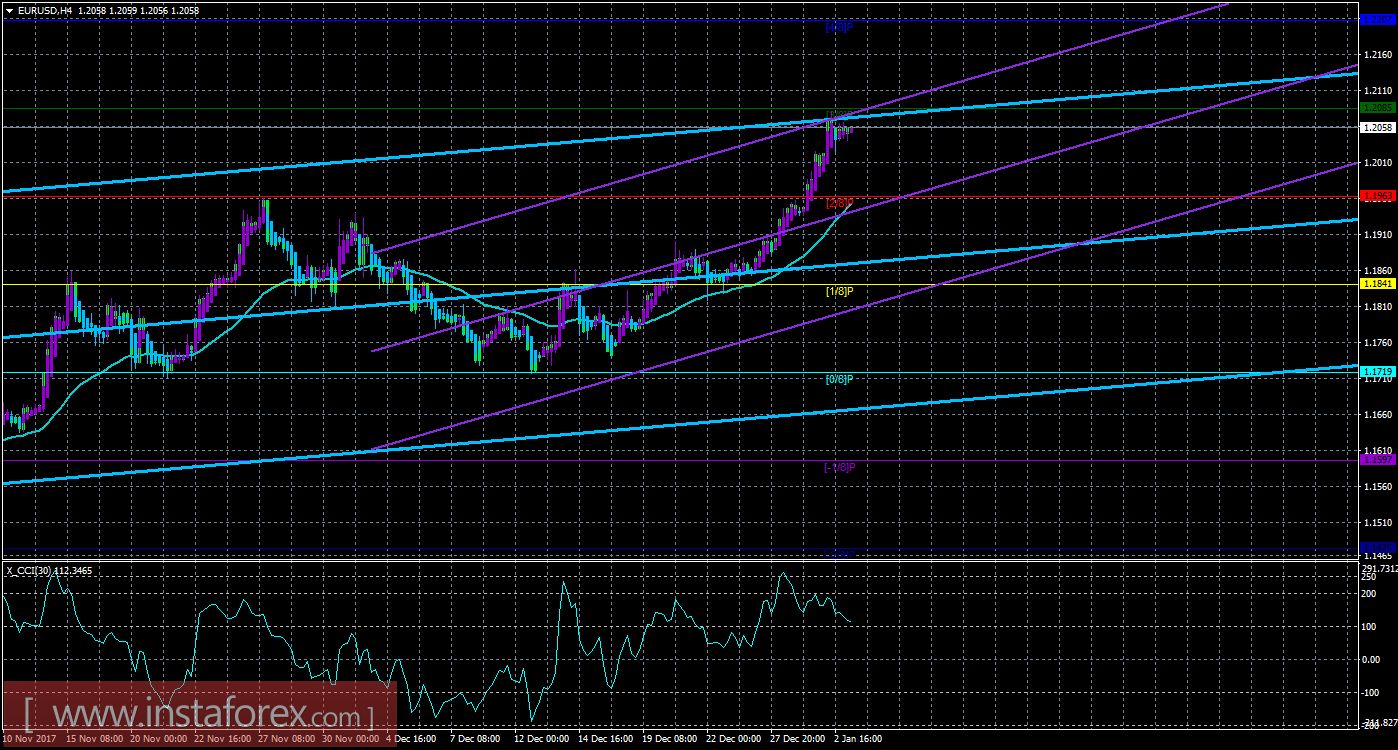Click the 250 level on the CCI scale

1371,577
